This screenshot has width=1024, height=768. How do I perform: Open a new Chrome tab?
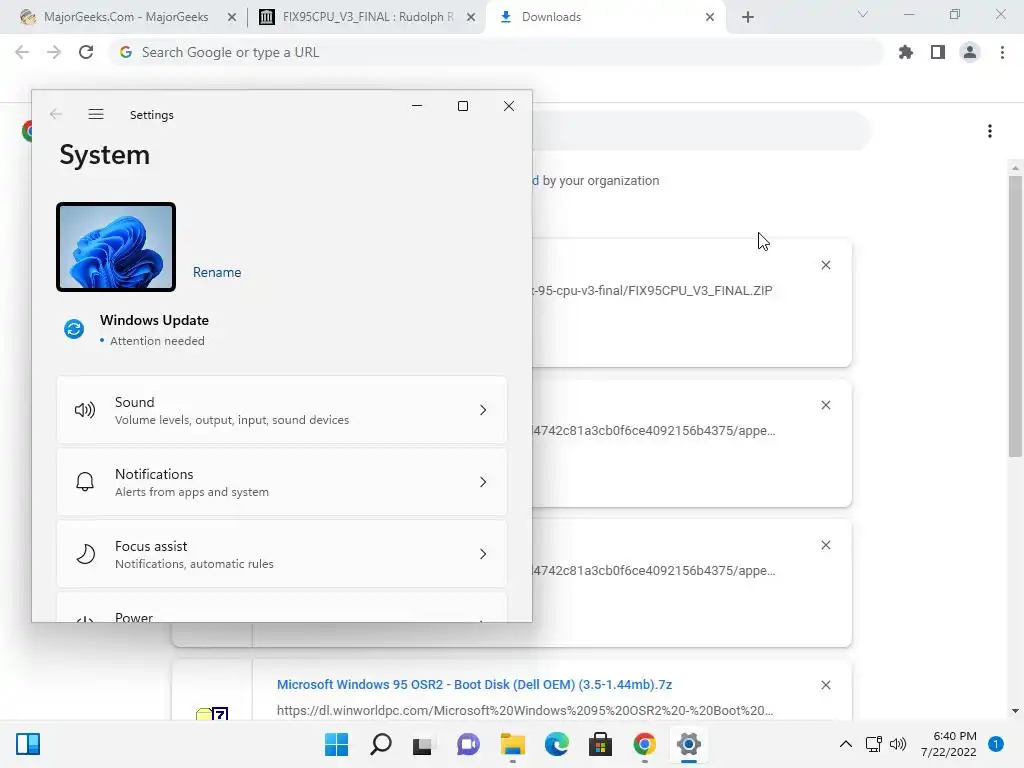pyautogui.click(x=748, y=17)
